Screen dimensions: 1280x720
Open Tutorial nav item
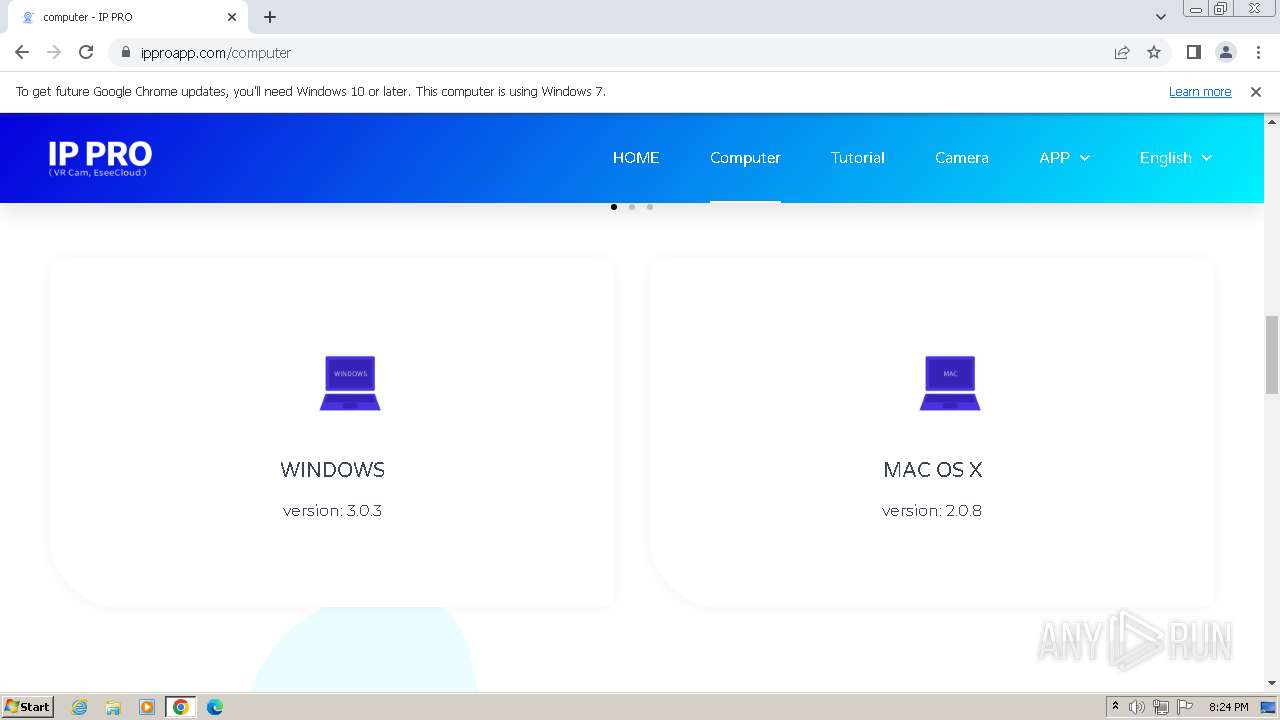[858, 158]
